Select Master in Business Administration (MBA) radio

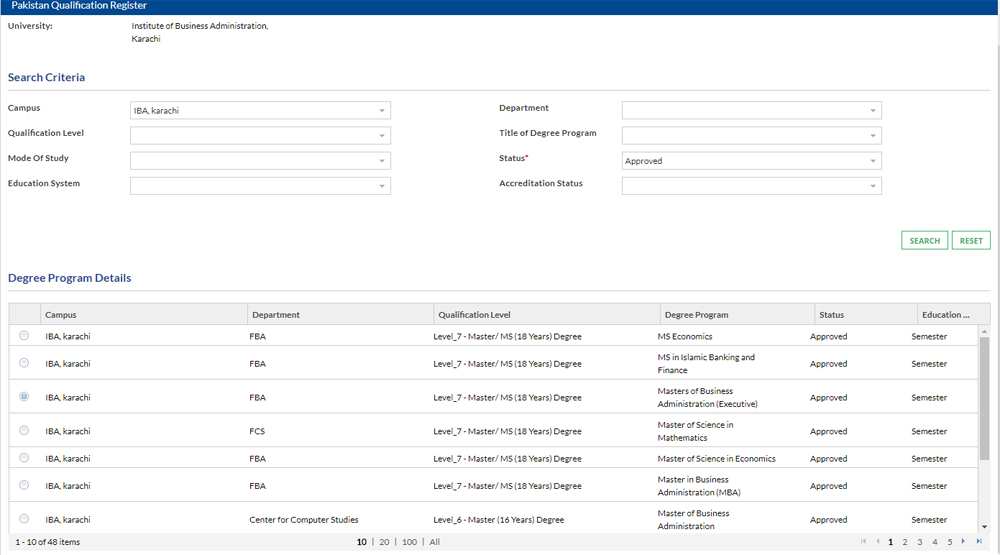[x=24, y=485]
